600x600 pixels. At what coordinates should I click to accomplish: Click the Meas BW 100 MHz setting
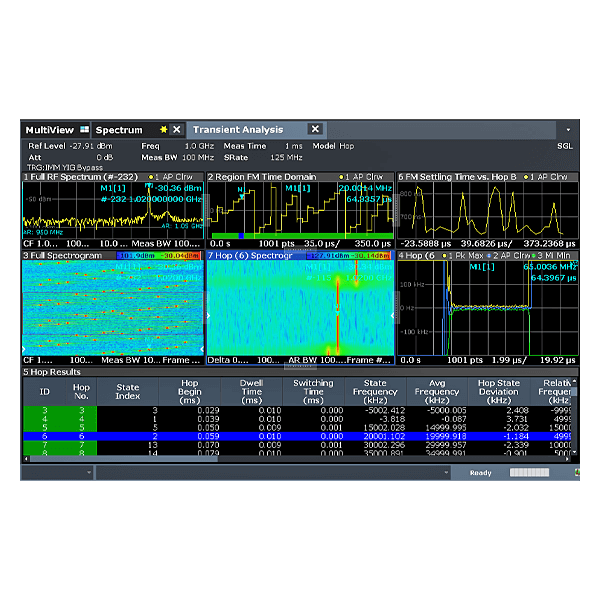[178, 158]
